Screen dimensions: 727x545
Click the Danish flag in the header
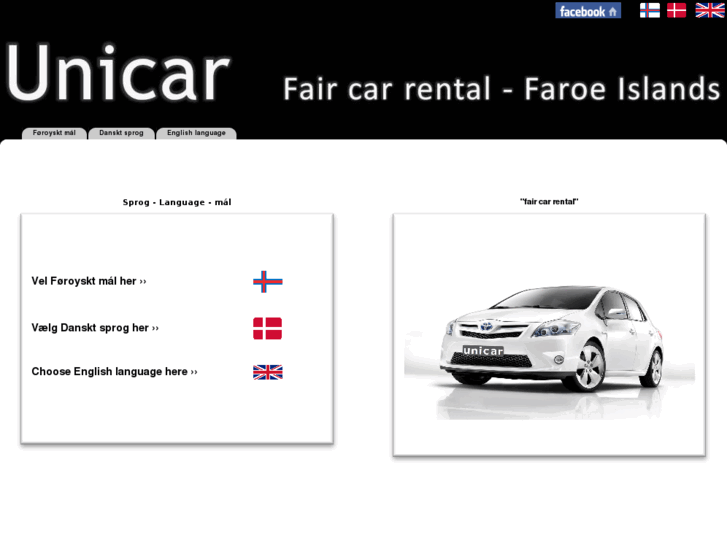[676, 10]
